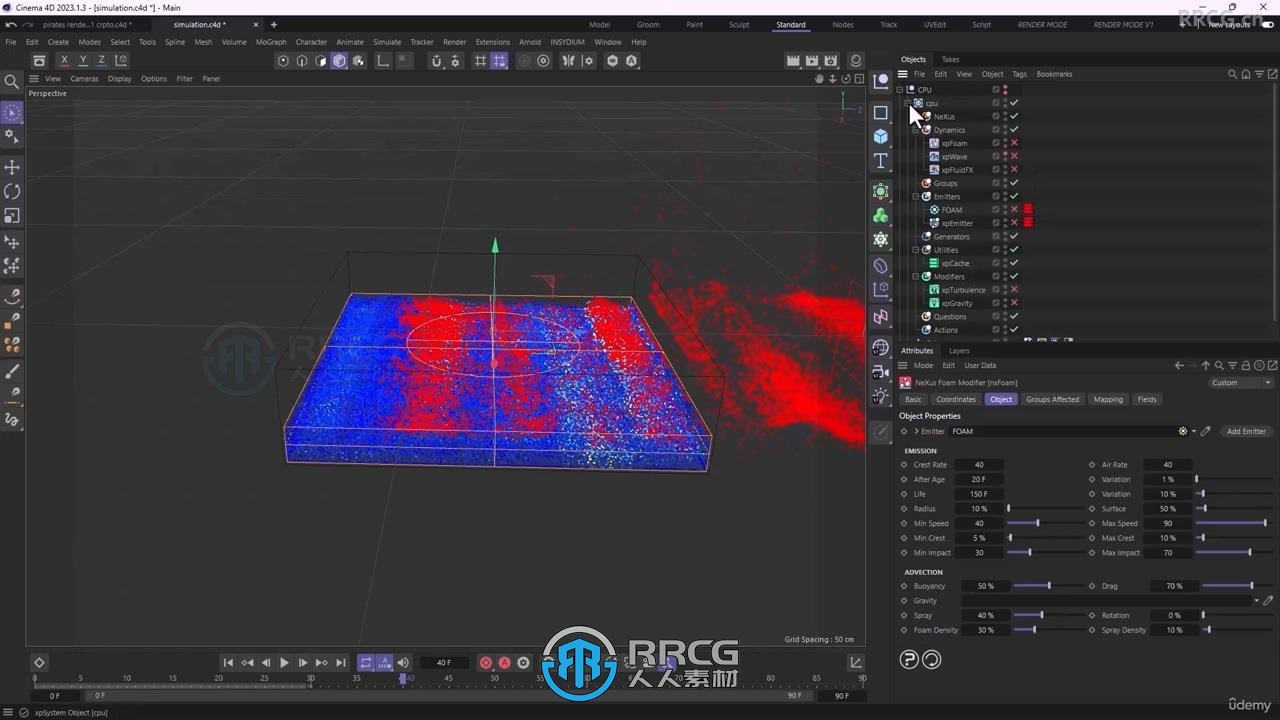Click the Null object icon in palette
Screen dimensions: 1280x720
[881, 81]
